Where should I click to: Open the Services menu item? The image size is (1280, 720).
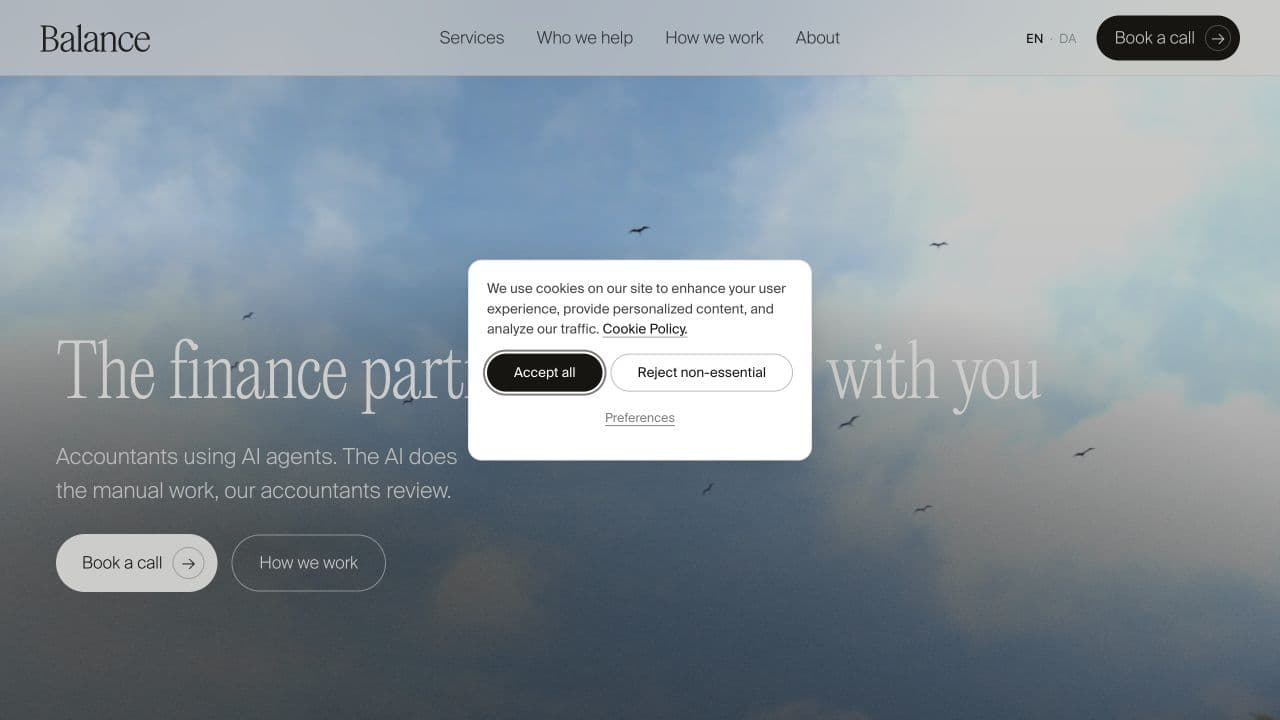[x=472, y=38]
